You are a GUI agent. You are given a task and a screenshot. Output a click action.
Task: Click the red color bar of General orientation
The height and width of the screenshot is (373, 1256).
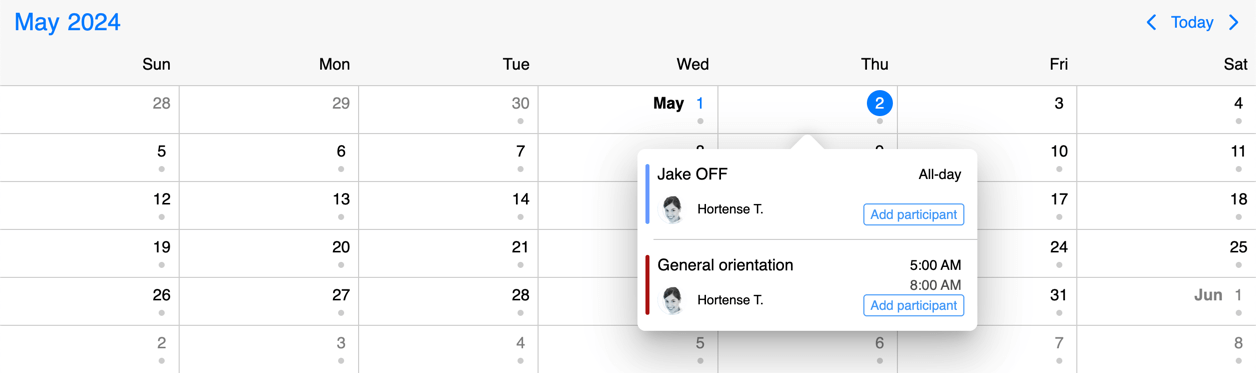(648, 285)
